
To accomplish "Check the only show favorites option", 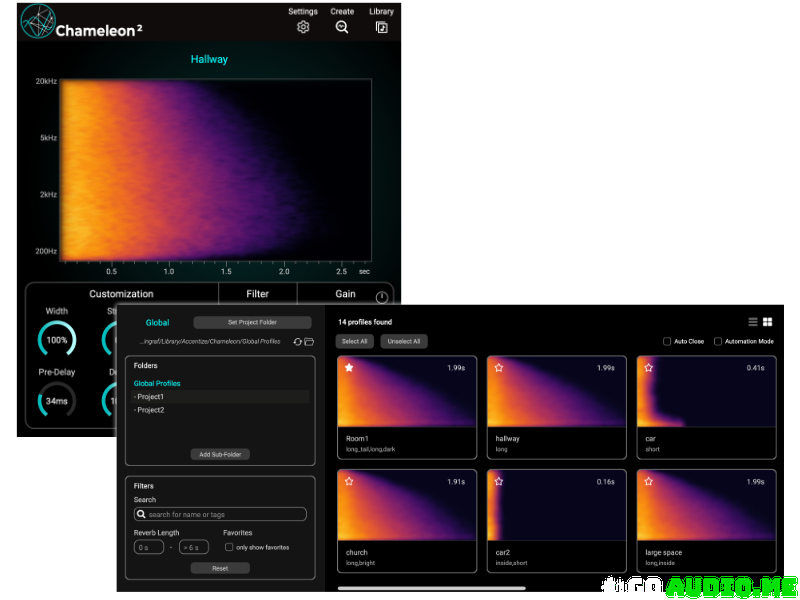I will 228,546.
